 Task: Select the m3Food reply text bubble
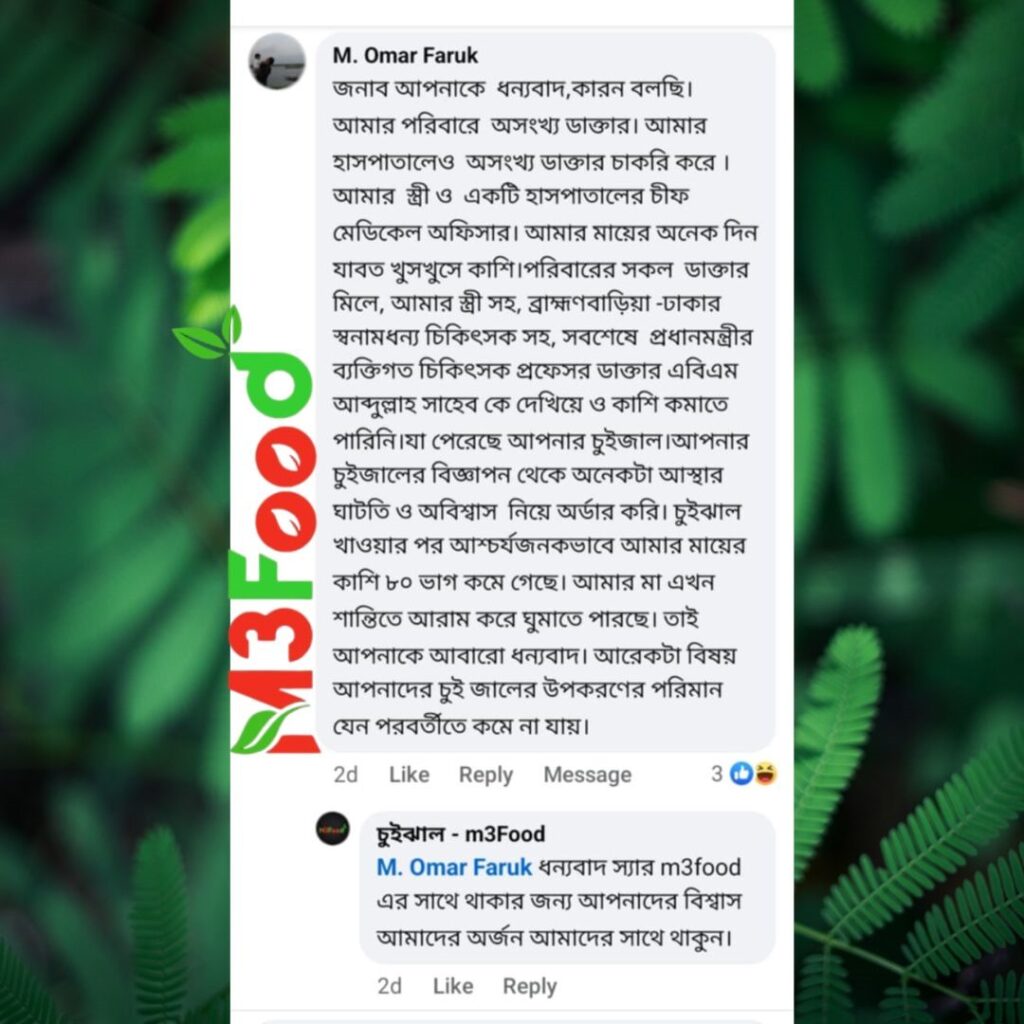[567, 887]
